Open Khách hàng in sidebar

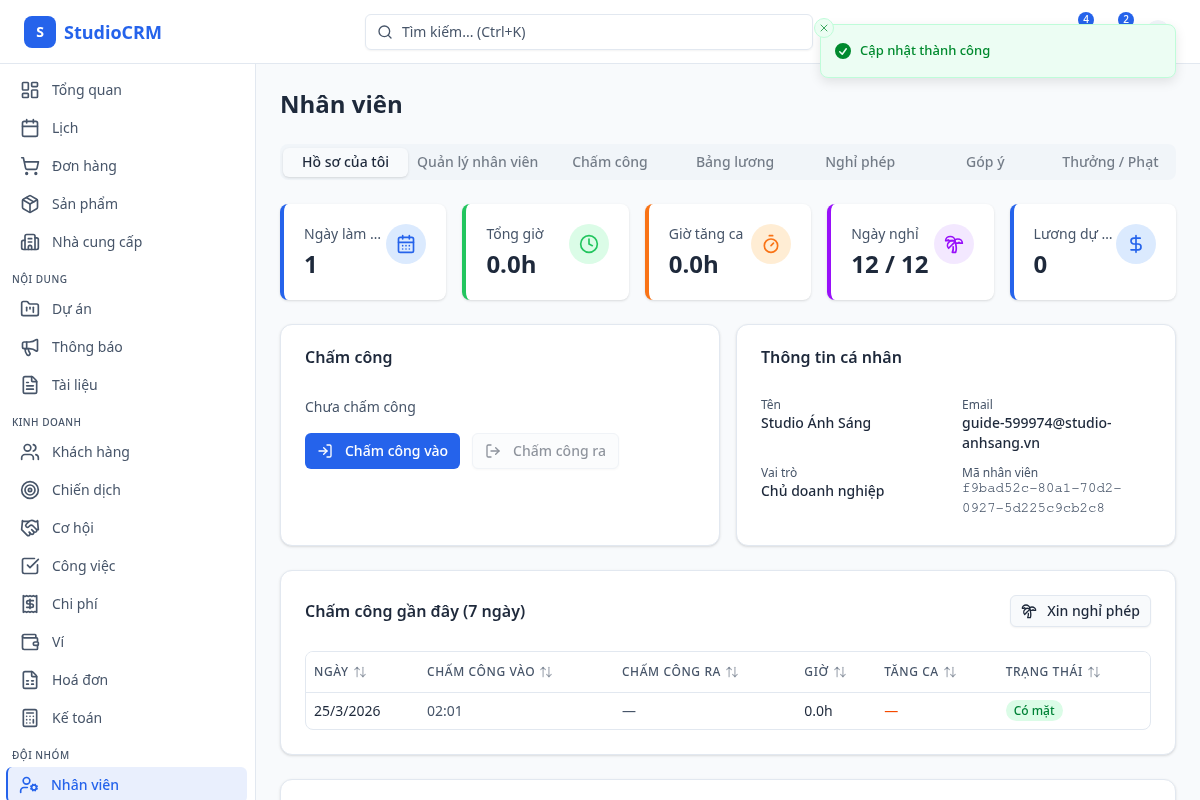point(90,452)
